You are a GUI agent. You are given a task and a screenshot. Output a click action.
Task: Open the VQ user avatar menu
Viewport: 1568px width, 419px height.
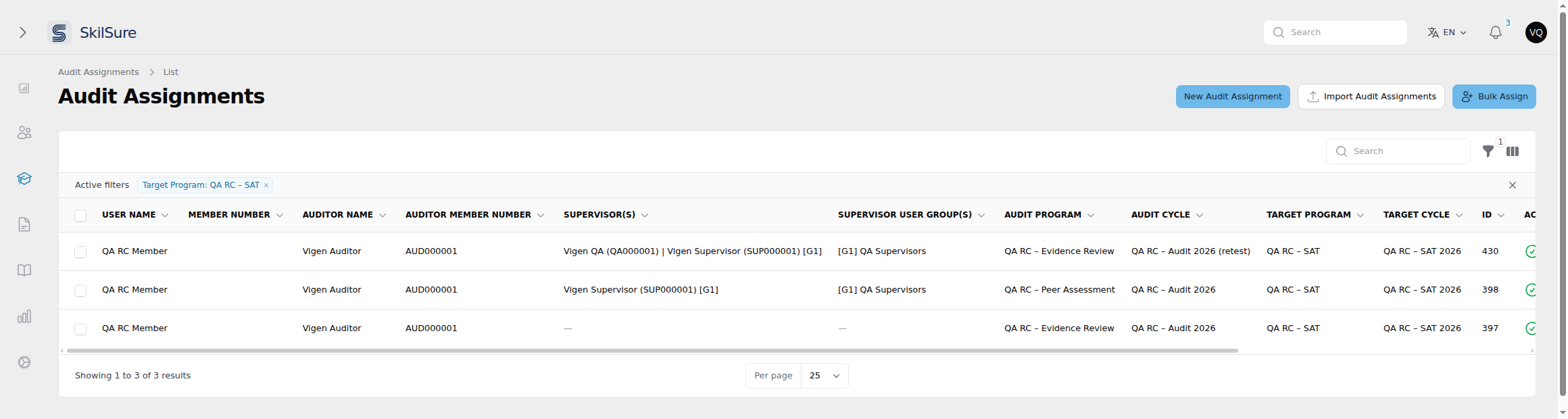(1536, 32)
